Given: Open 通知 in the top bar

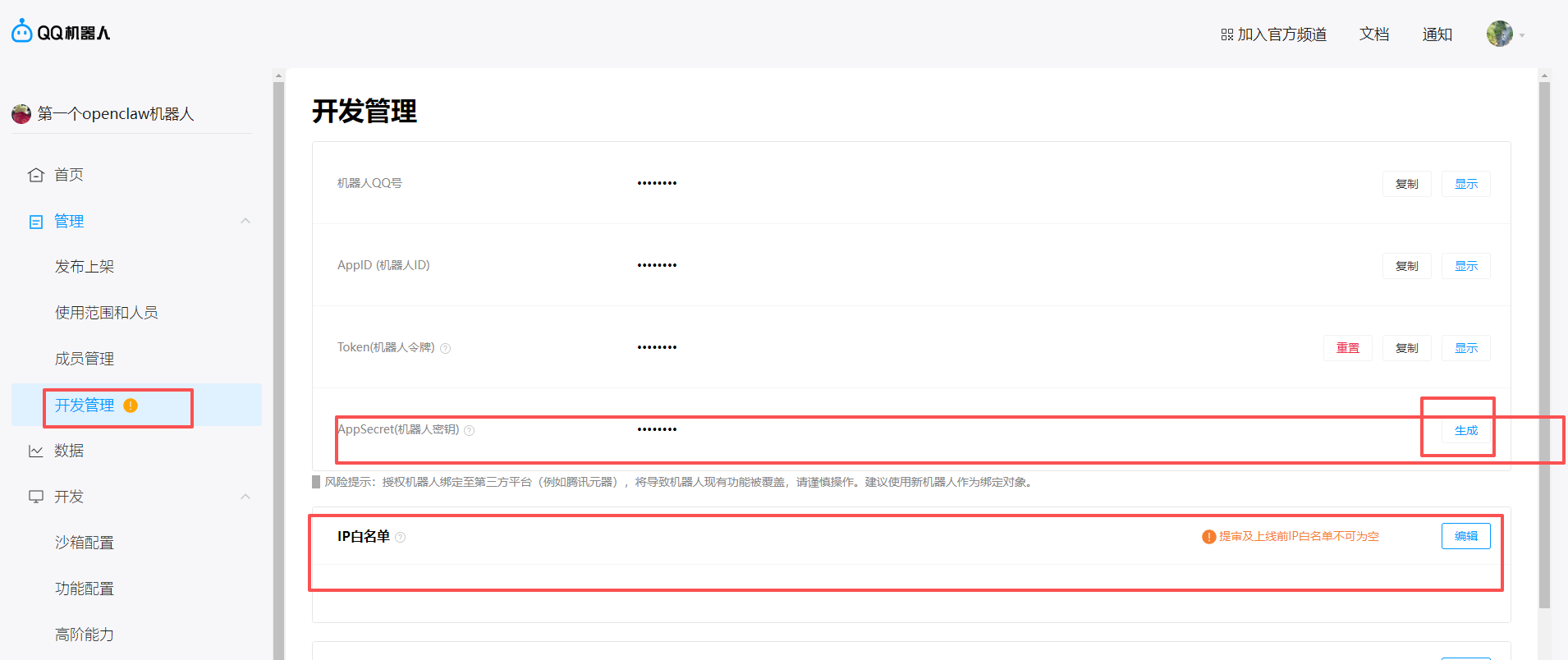Looking at the screenshot, I should pos(1437,34).
